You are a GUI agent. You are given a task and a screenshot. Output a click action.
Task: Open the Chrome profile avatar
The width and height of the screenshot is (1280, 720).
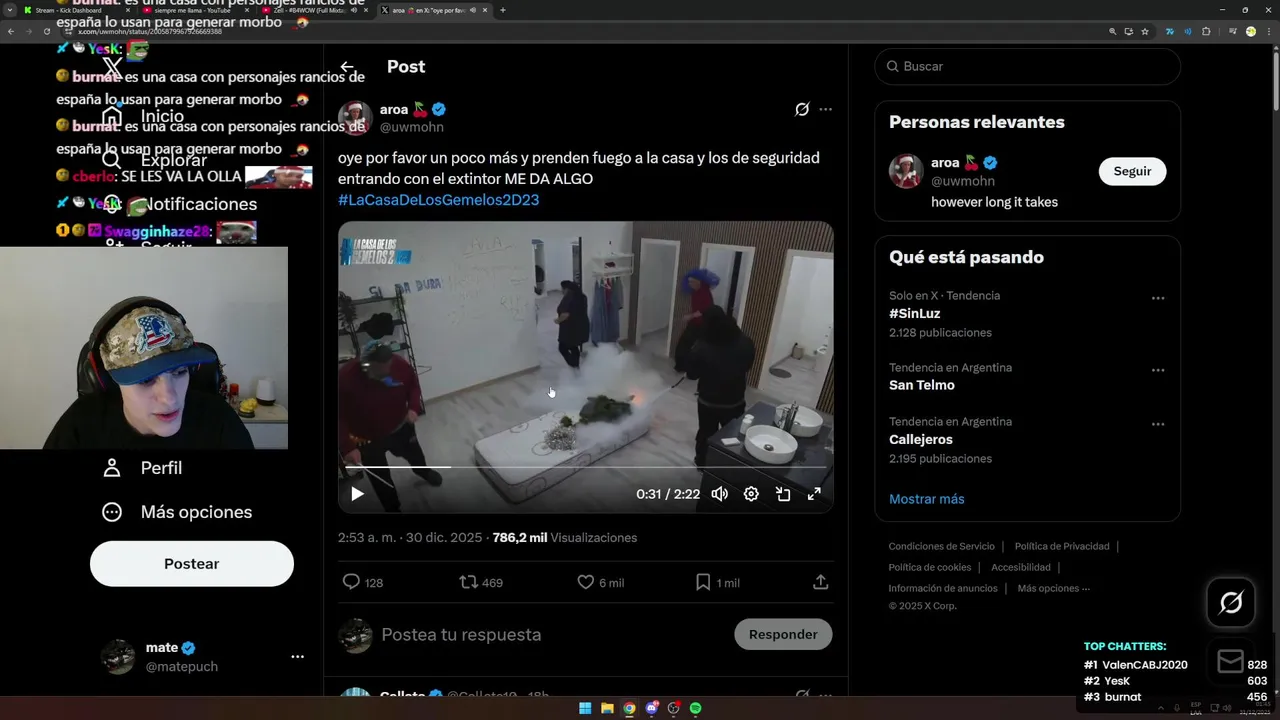(1250, 31)
